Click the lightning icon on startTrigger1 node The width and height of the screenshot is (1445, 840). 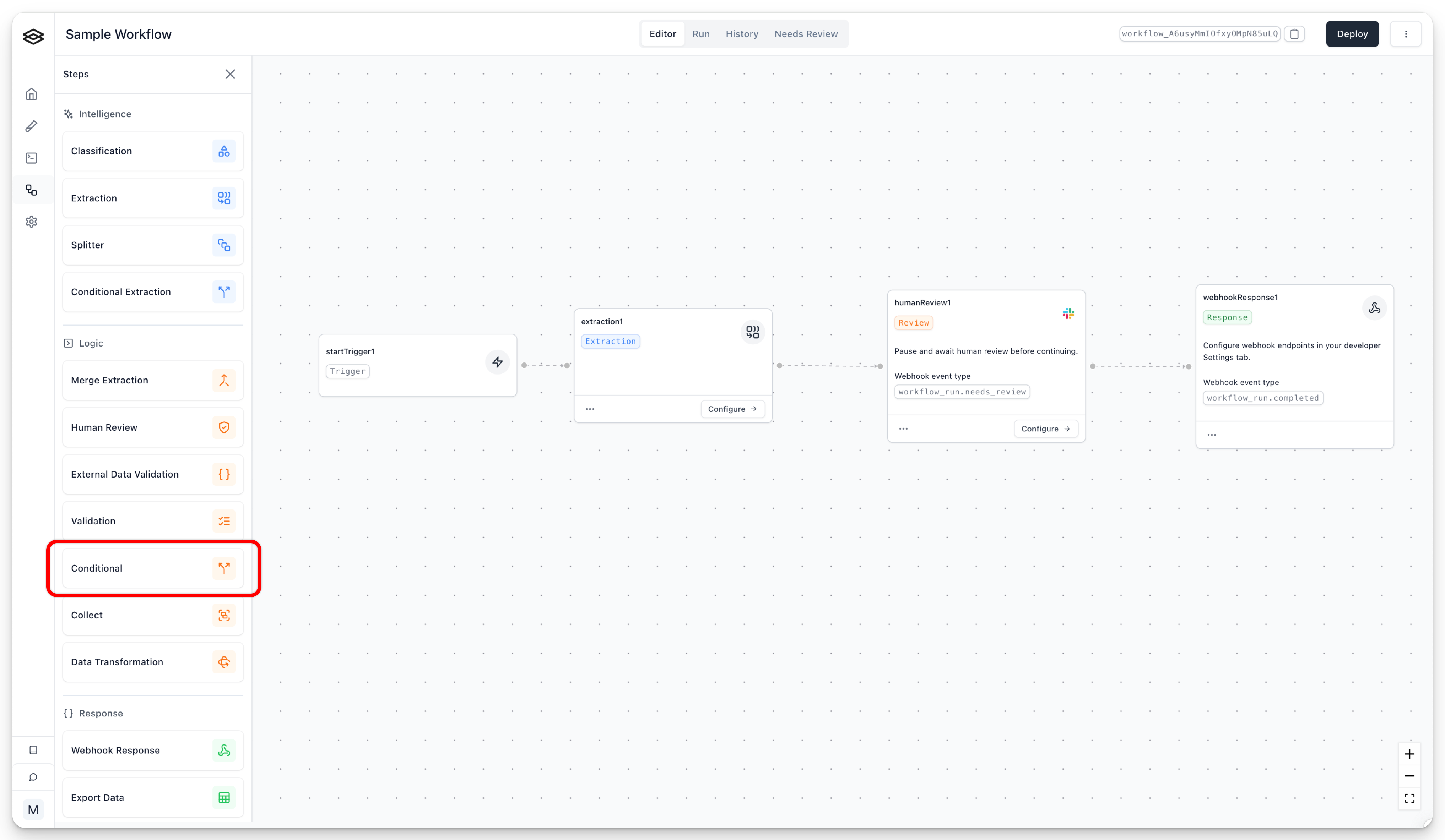(x=497, y=362)
